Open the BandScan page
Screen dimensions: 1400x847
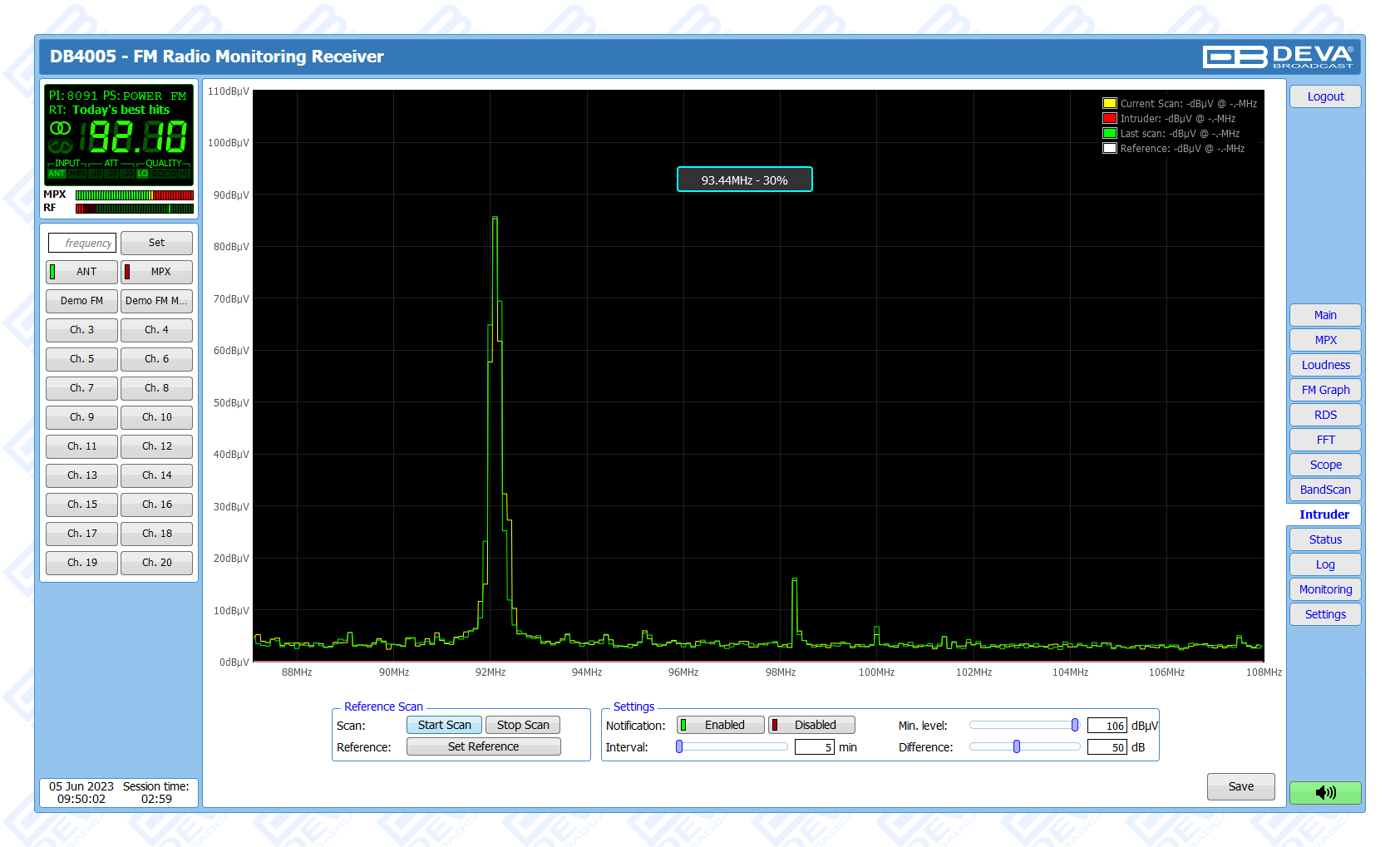click(1325, 490)
